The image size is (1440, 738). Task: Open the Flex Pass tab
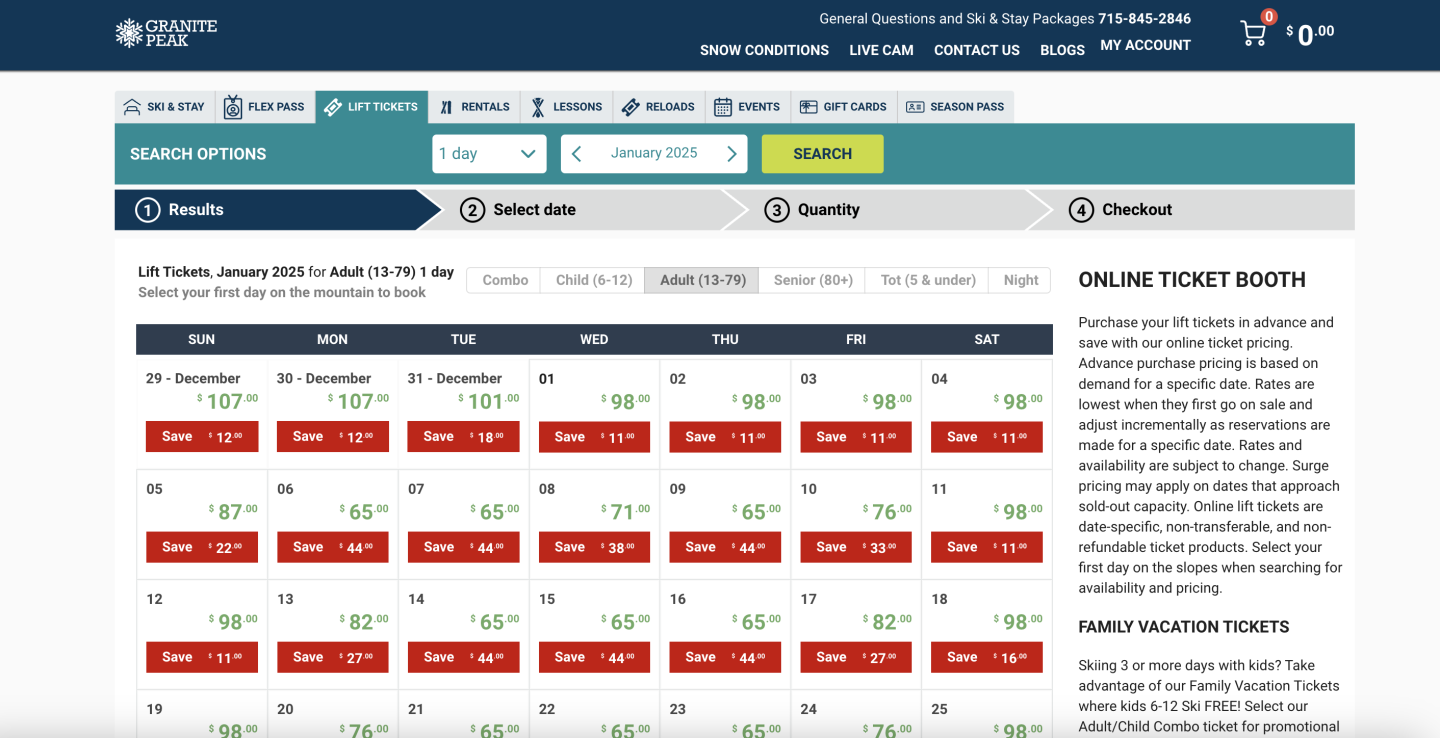(x=265, y=107)
